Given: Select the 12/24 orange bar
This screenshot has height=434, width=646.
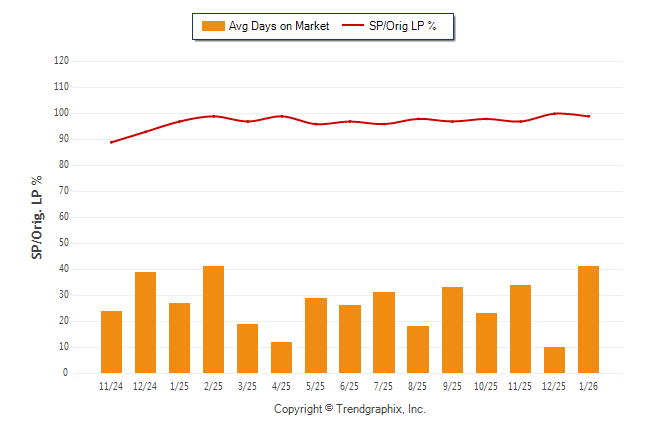Looking at the screenshot, I should (145, 322).
